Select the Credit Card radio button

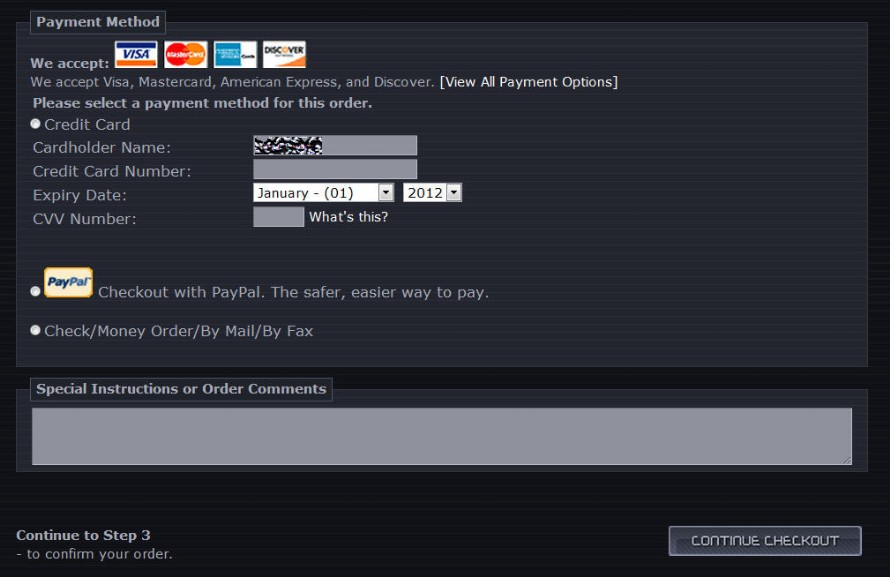tap(35, 124)
